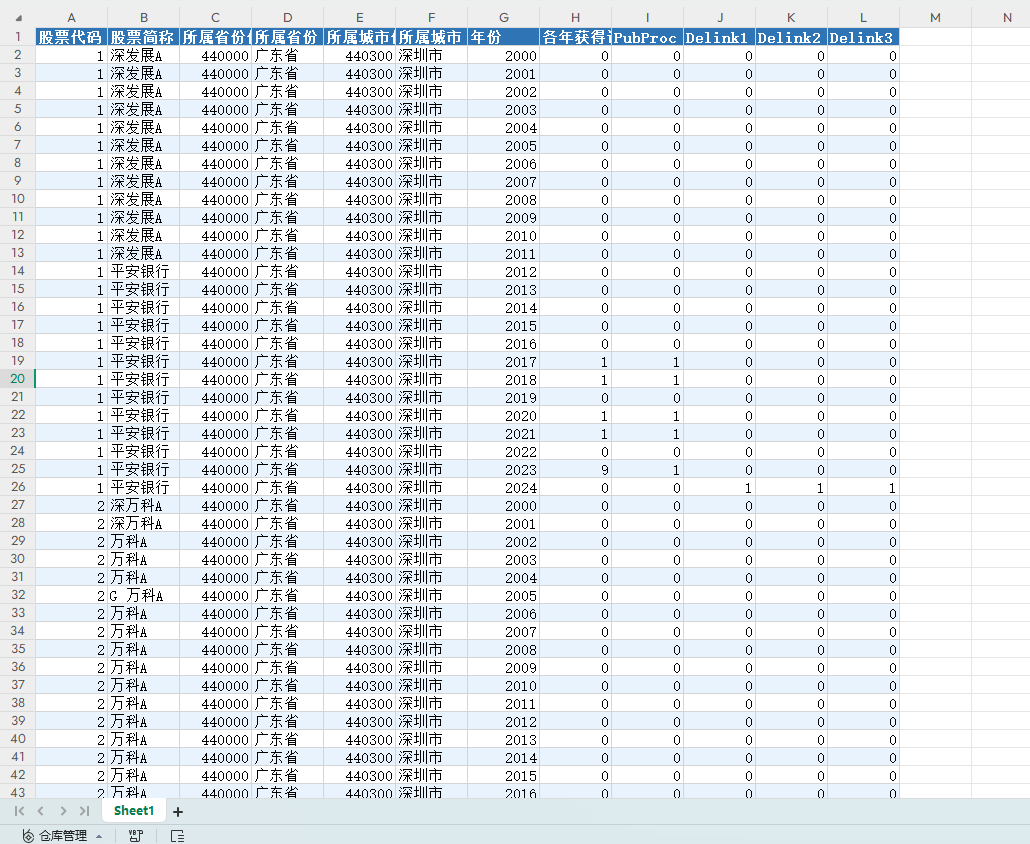This screenshot has width=1030, height=844.
Task: Select column M header
Action: (x=935, y=18)
